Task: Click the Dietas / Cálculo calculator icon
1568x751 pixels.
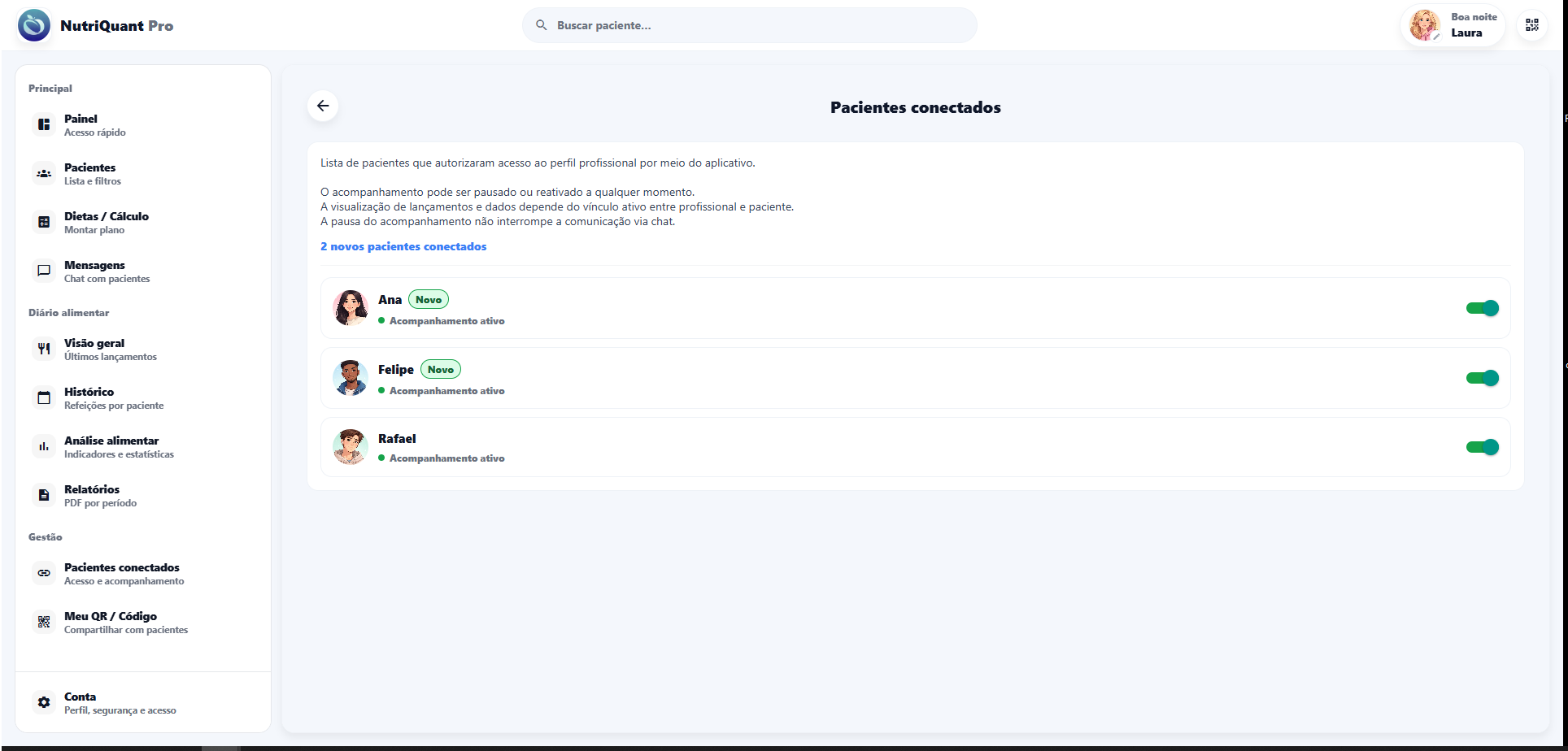Action: [44, 222]
